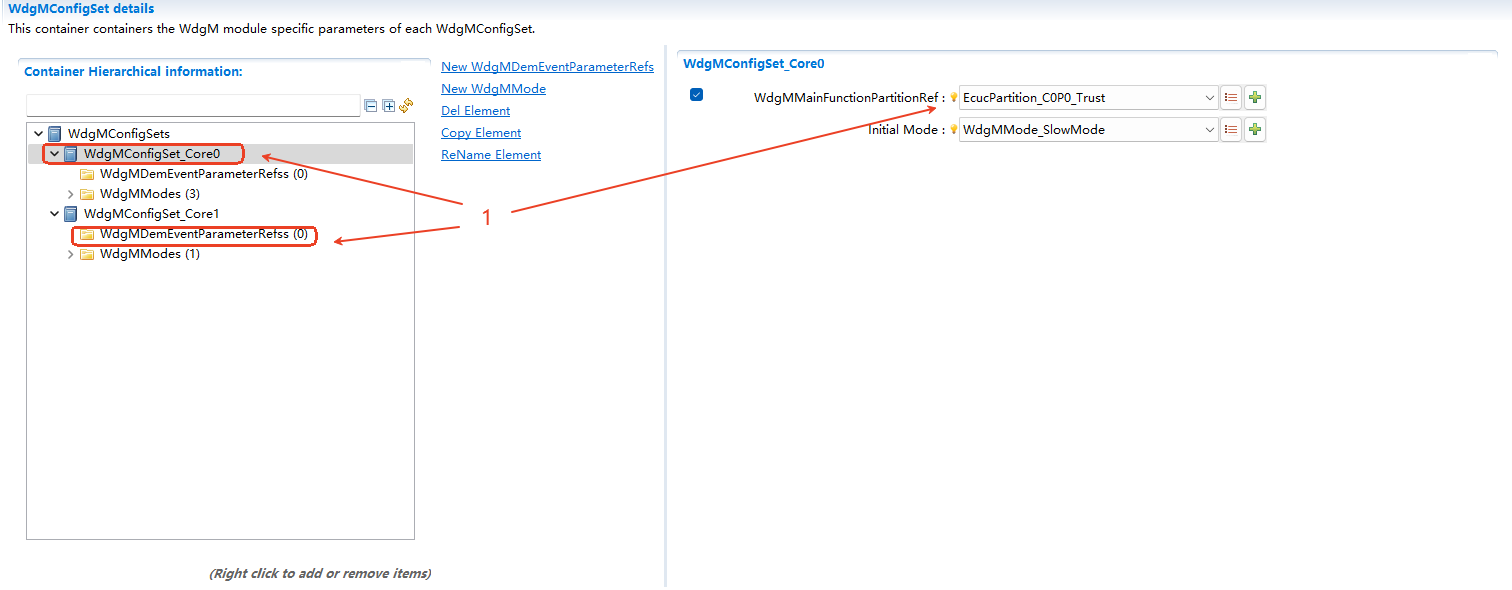The image size is (1512, 590).
Task: Click the expand all tree icon
Action: coord(388,106)
